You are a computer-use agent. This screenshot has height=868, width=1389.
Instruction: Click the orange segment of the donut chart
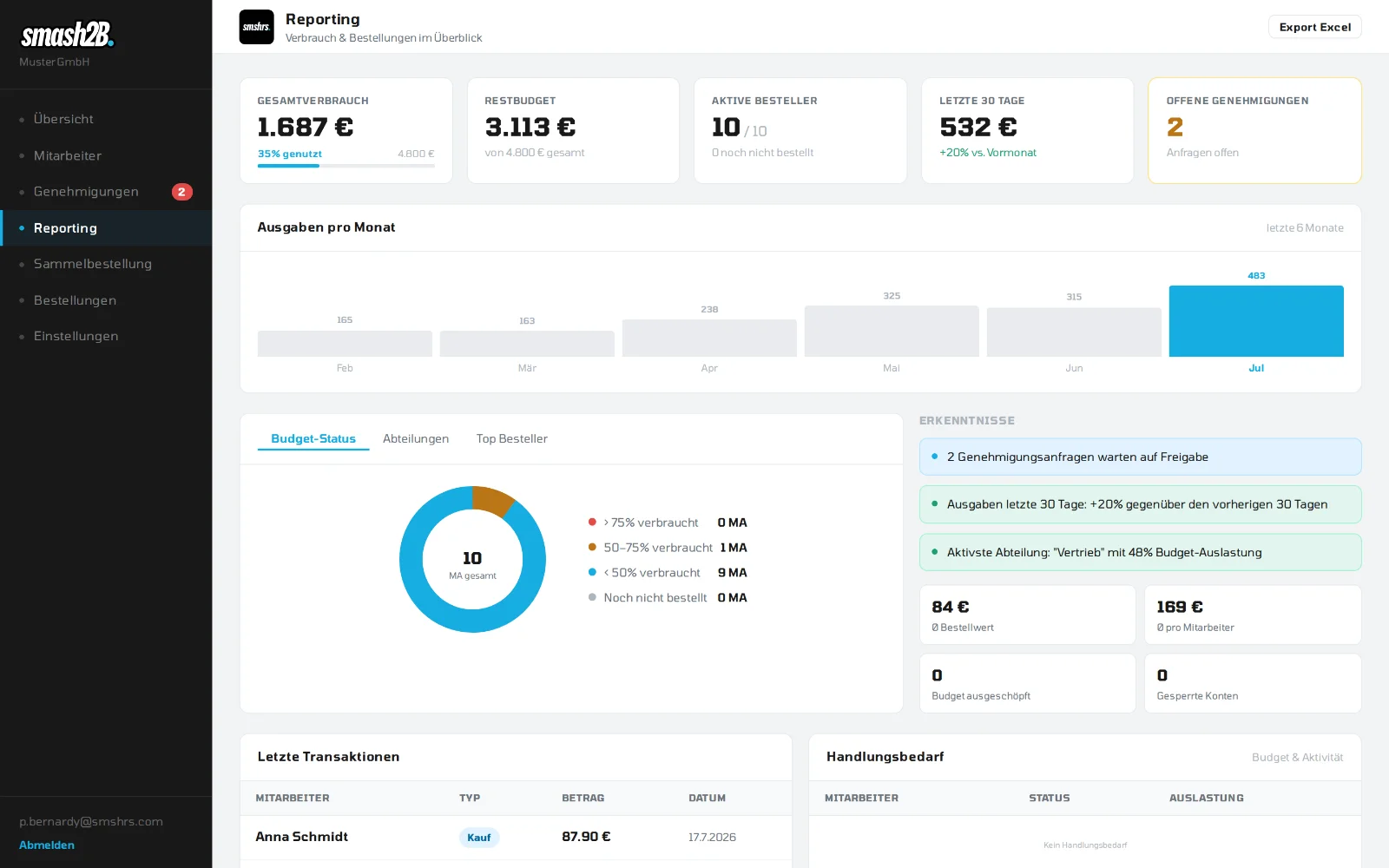491,501
